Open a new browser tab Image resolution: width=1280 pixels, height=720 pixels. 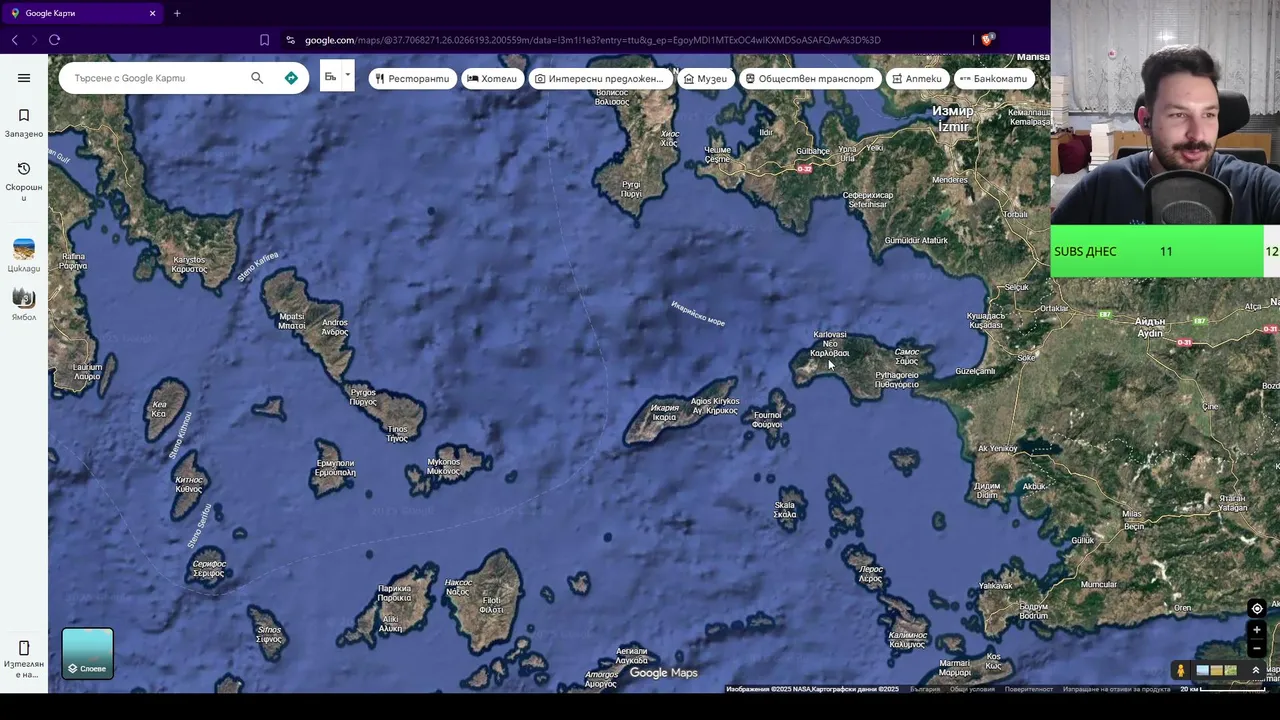pyautogui.click(x=177, y=13)
